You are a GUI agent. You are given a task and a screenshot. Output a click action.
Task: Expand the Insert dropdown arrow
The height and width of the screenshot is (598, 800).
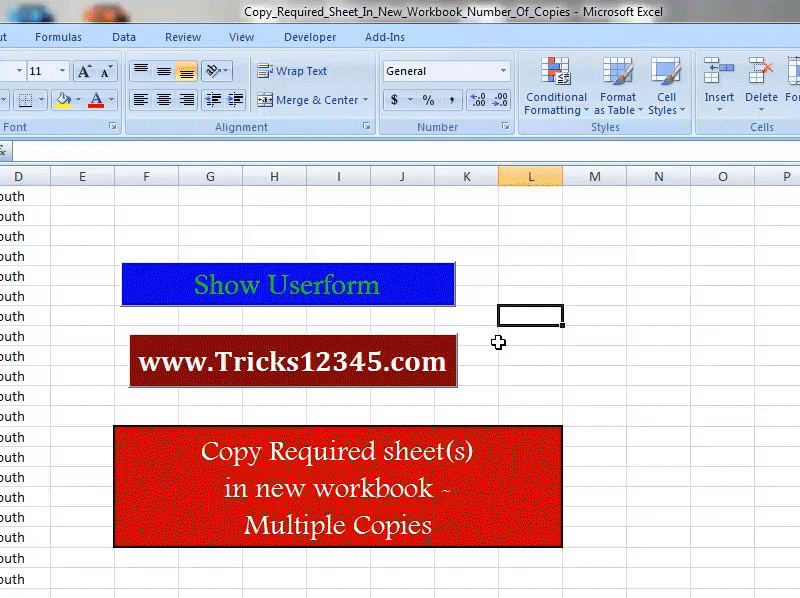coord(719,110)
